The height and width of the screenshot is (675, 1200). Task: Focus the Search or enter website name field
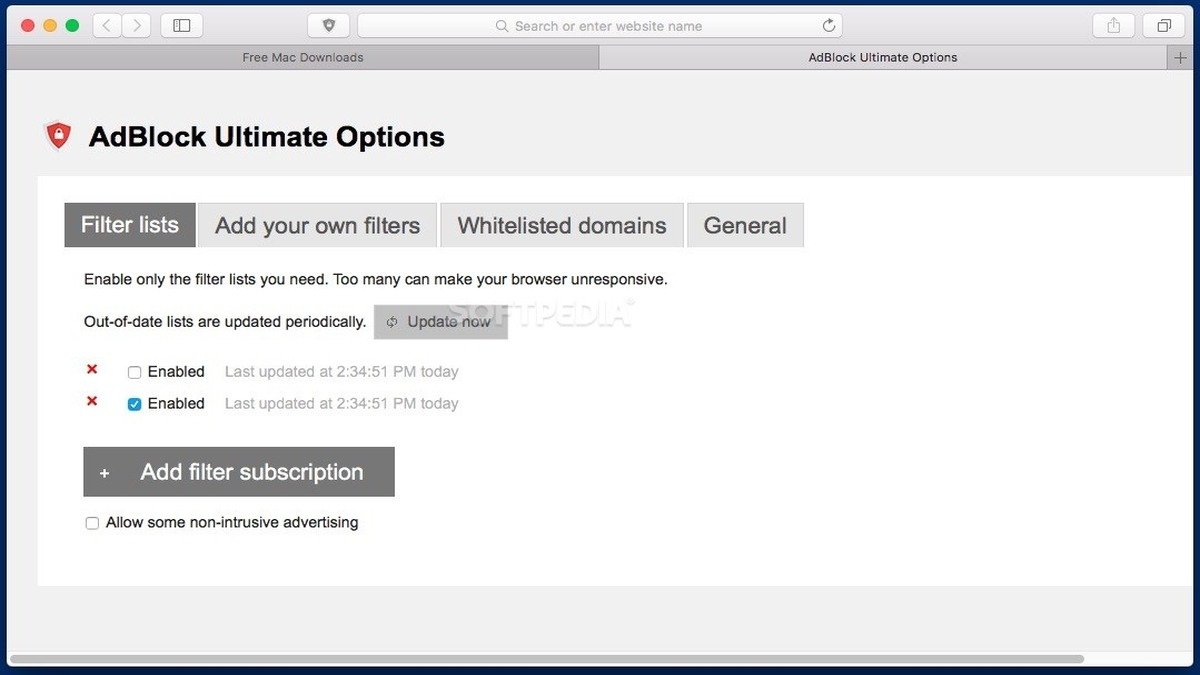pos(600,25)
